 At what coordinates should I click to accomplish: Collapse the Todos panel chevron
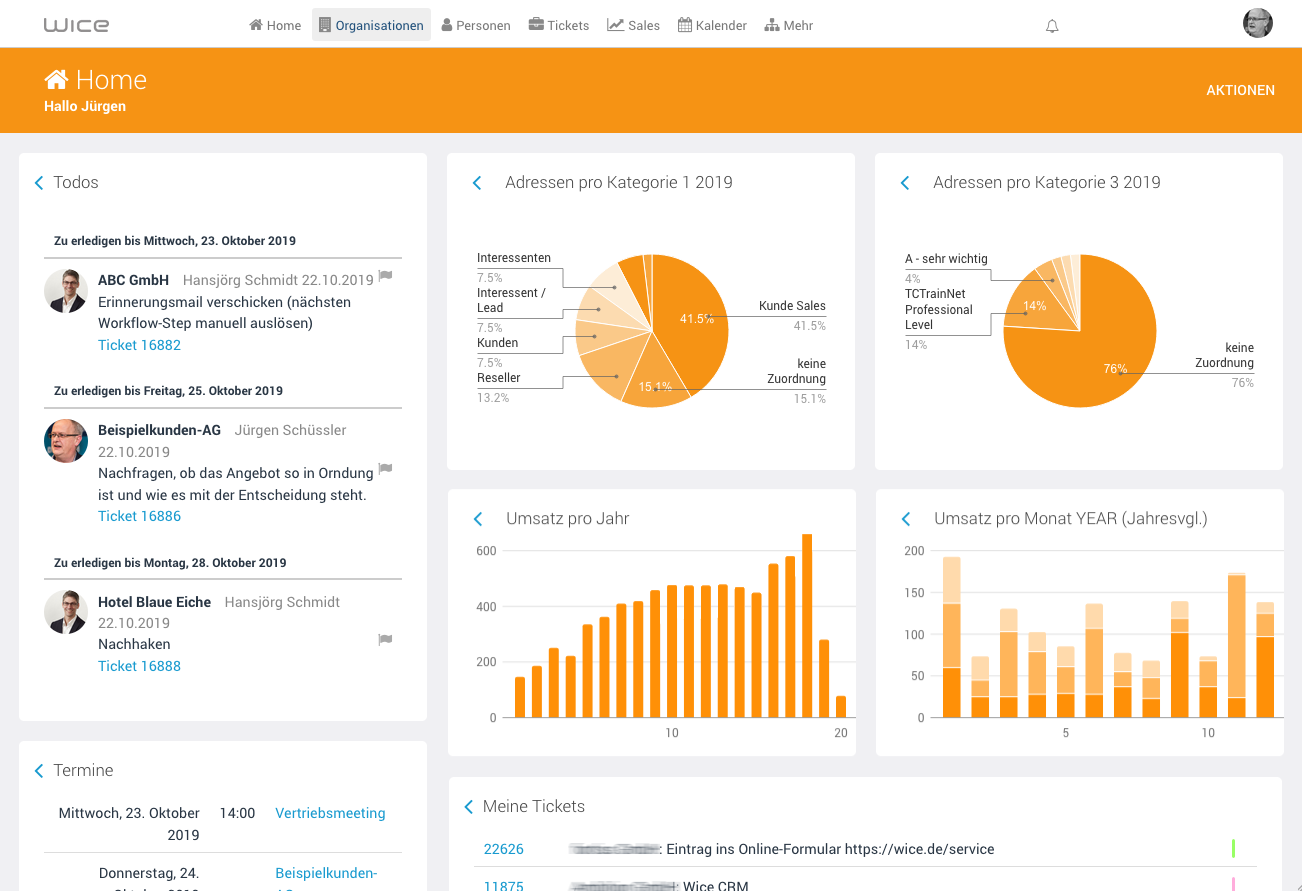[x=39, y=183]
